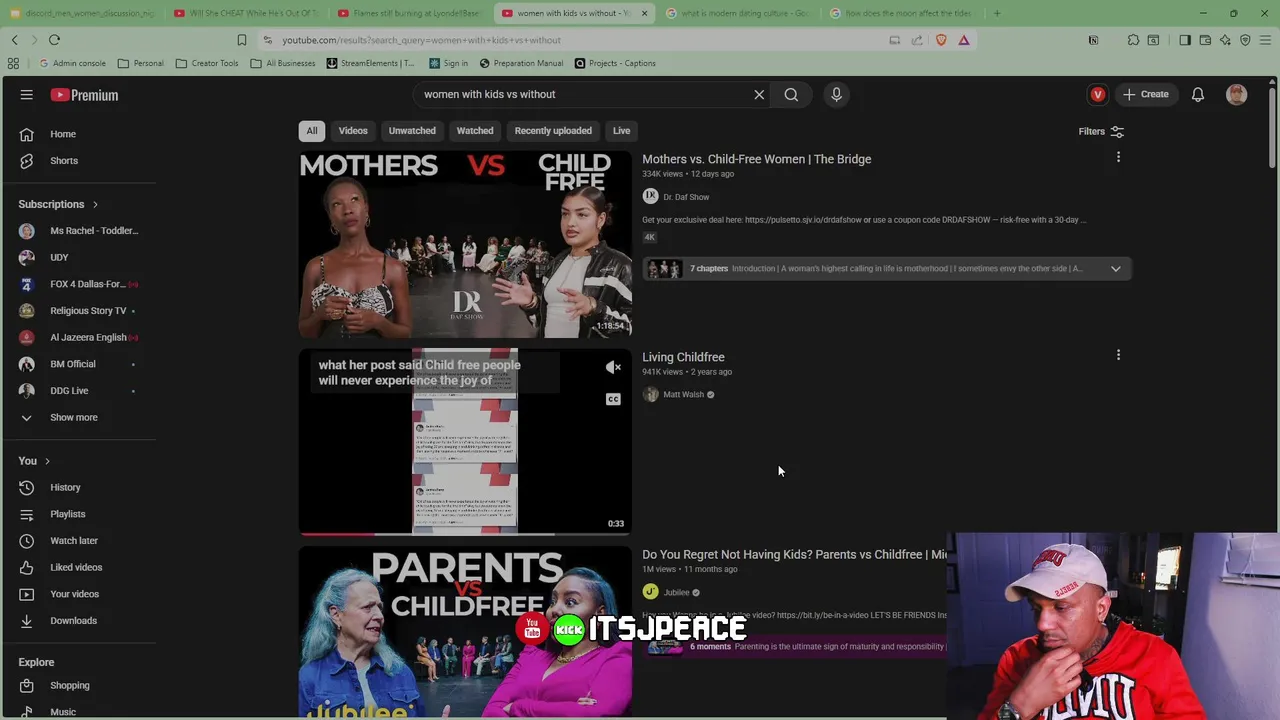This screenshot has height=720, width=1280.
Task: Click Brave Shields lion icon in address bar
Action: pos(941,40)
